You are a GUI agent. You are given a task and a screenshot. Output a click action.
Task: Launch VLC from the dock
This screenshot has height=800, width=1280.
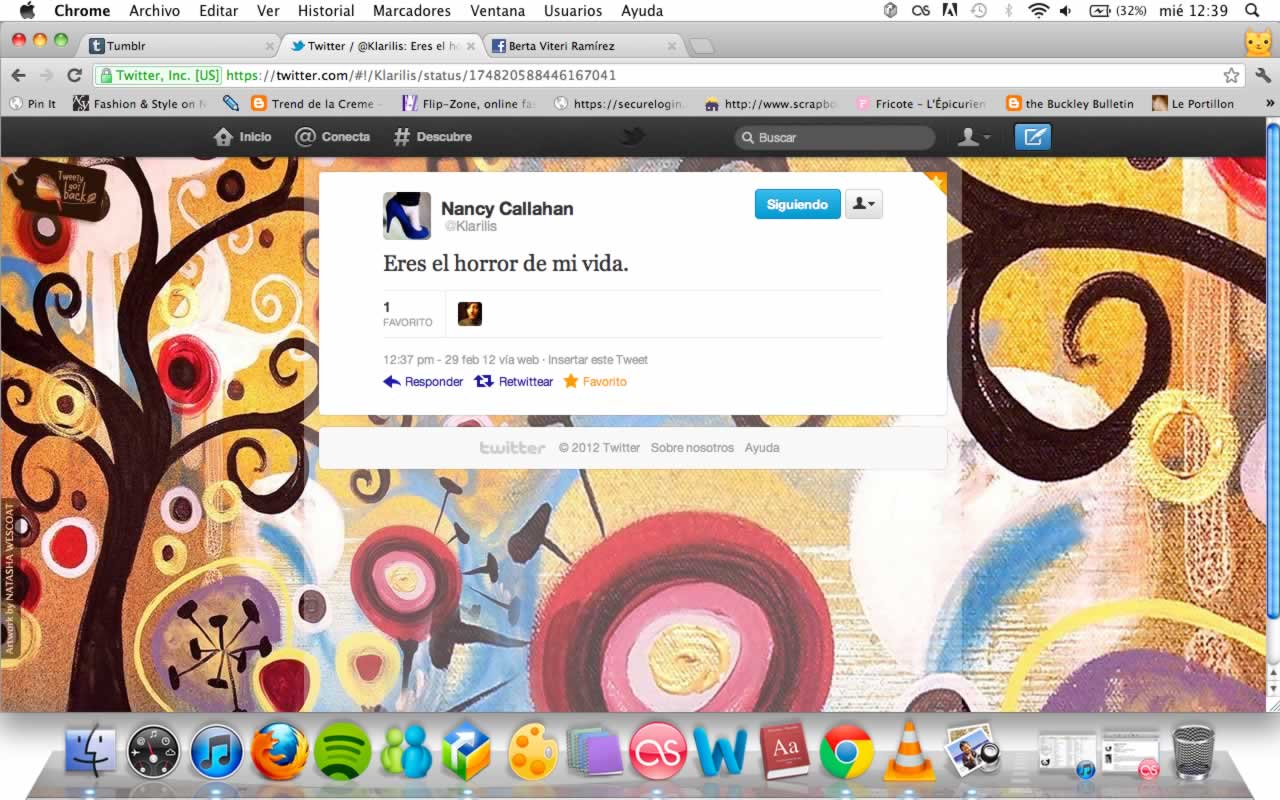click(x=909, y=752)
